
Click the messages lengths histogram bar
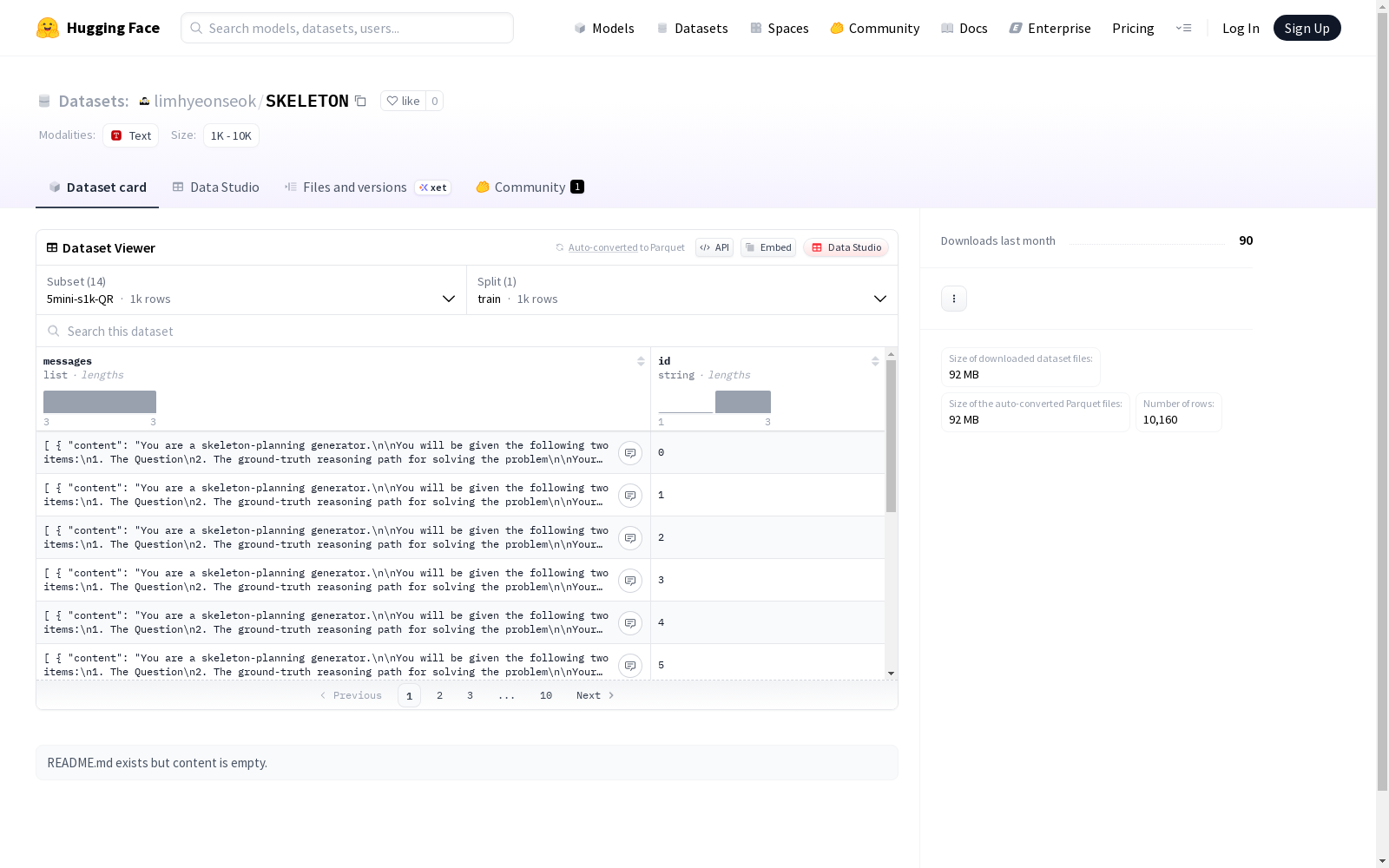click(x=100, y=402)
